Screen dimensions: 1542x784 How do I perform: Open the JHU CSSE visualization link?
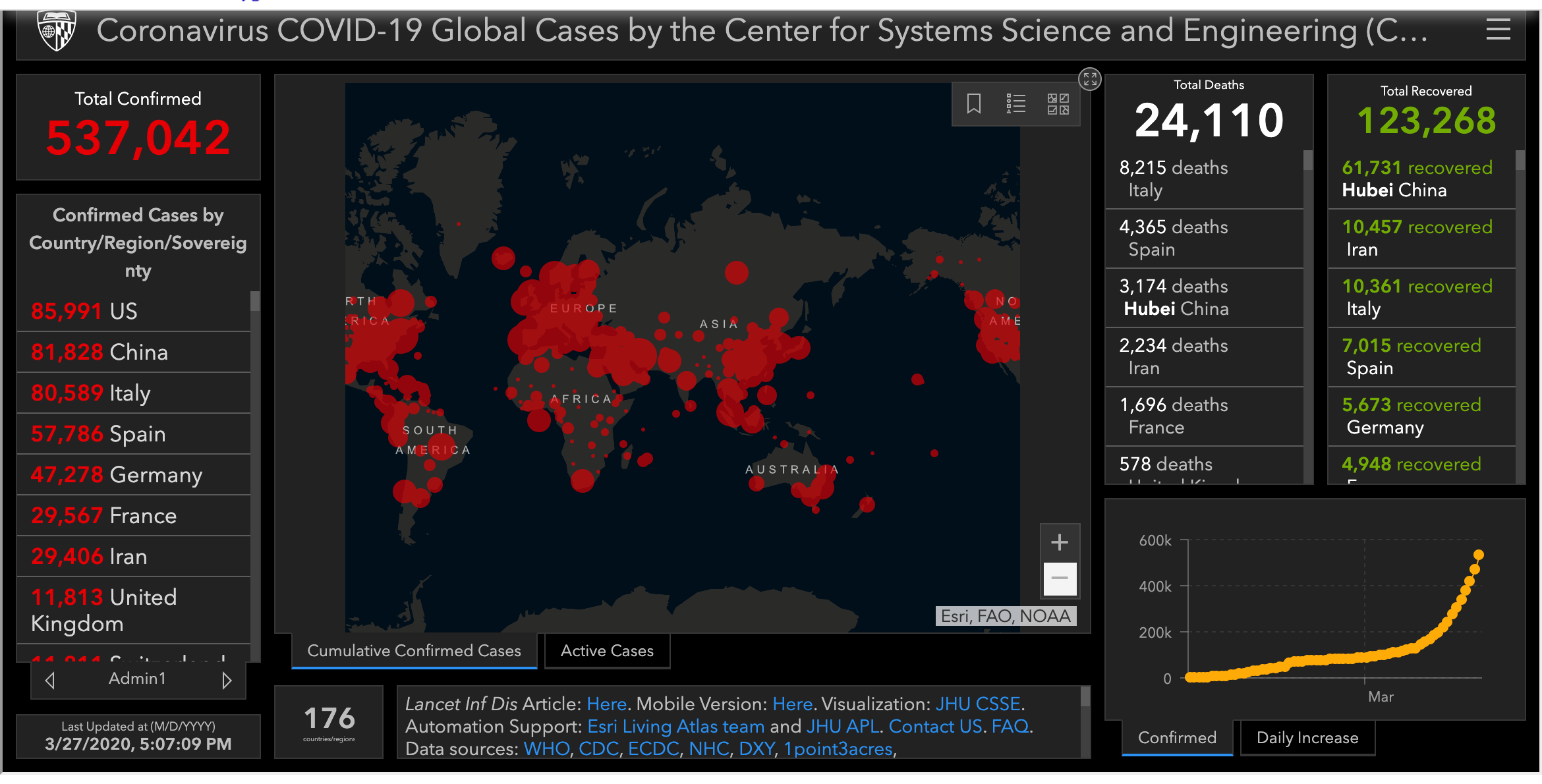[978, 704]
